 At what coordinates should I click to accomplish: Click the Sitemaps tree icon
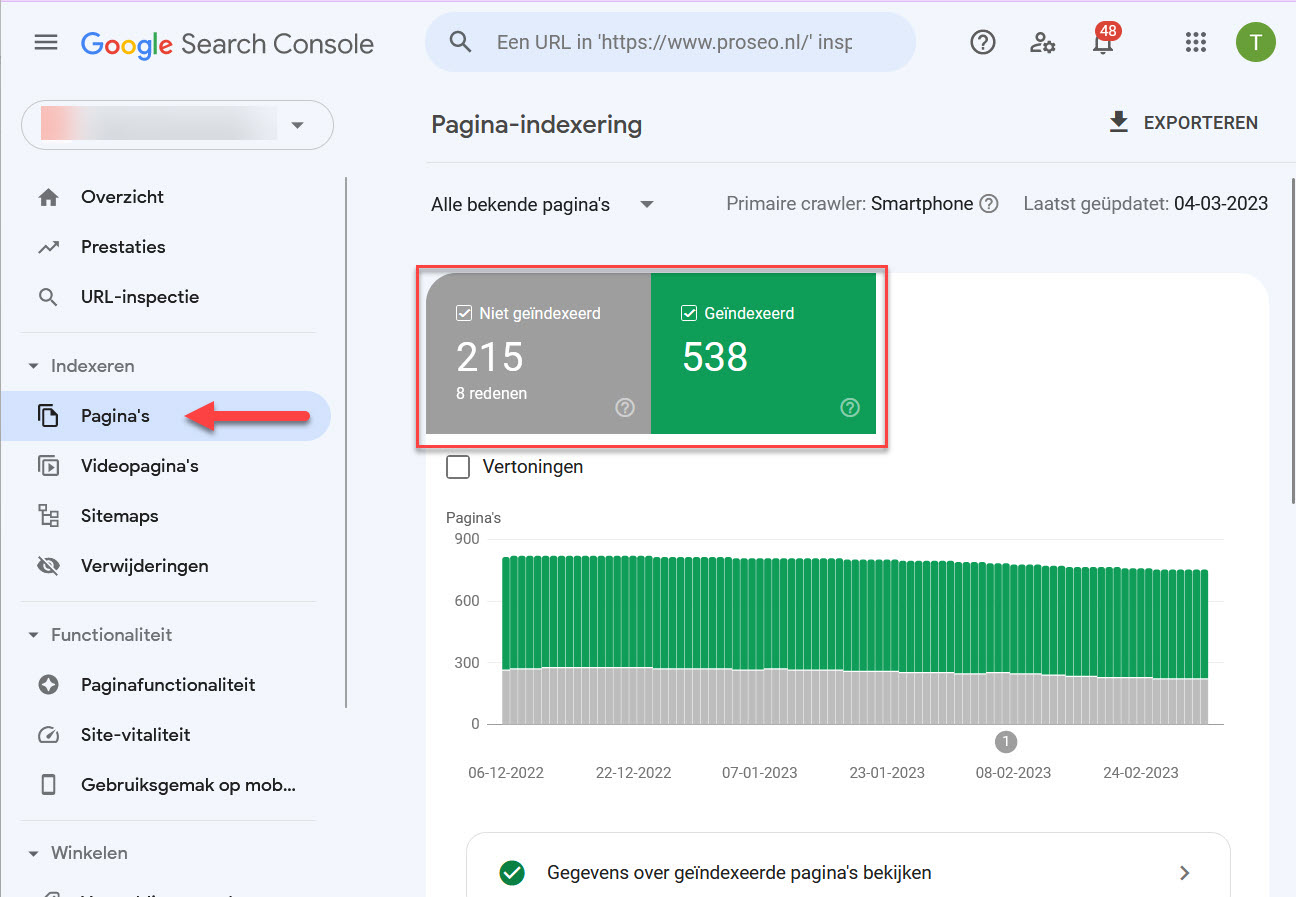tap(48, 516)
